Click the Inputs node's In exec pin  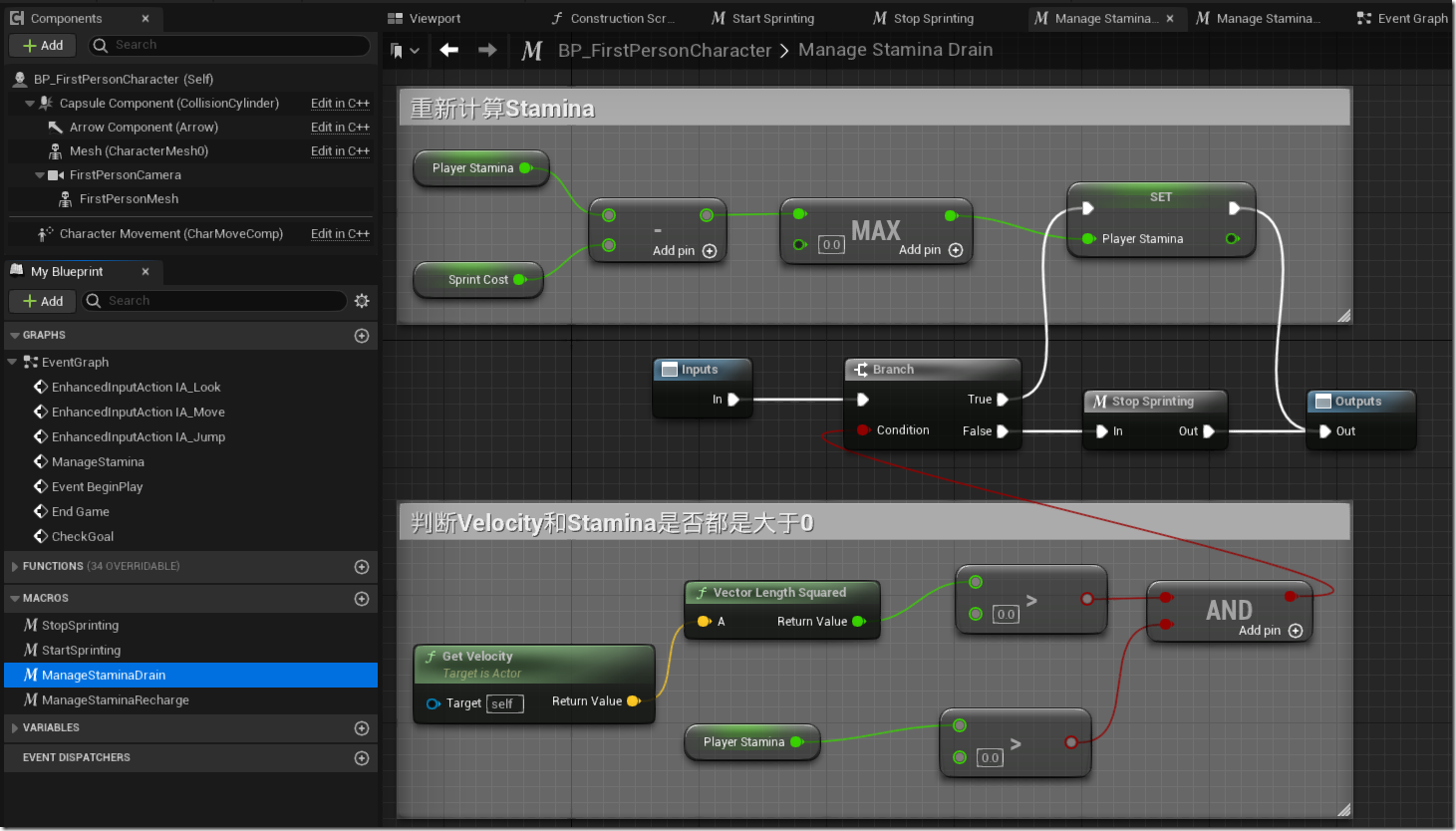pyautogui.click(x=733, y=400)
